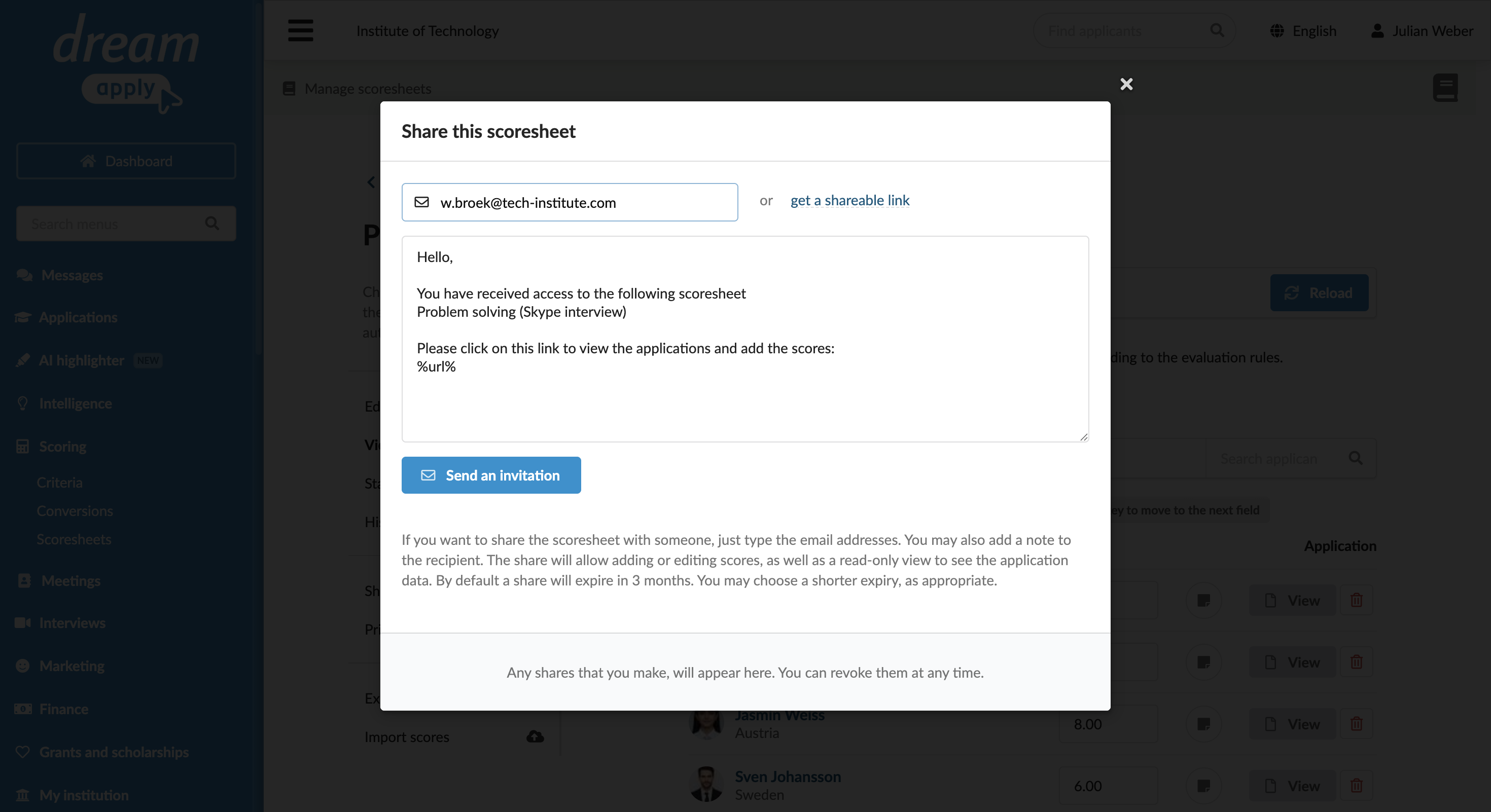Open My institution in sidebar

[x=84, y=795]
